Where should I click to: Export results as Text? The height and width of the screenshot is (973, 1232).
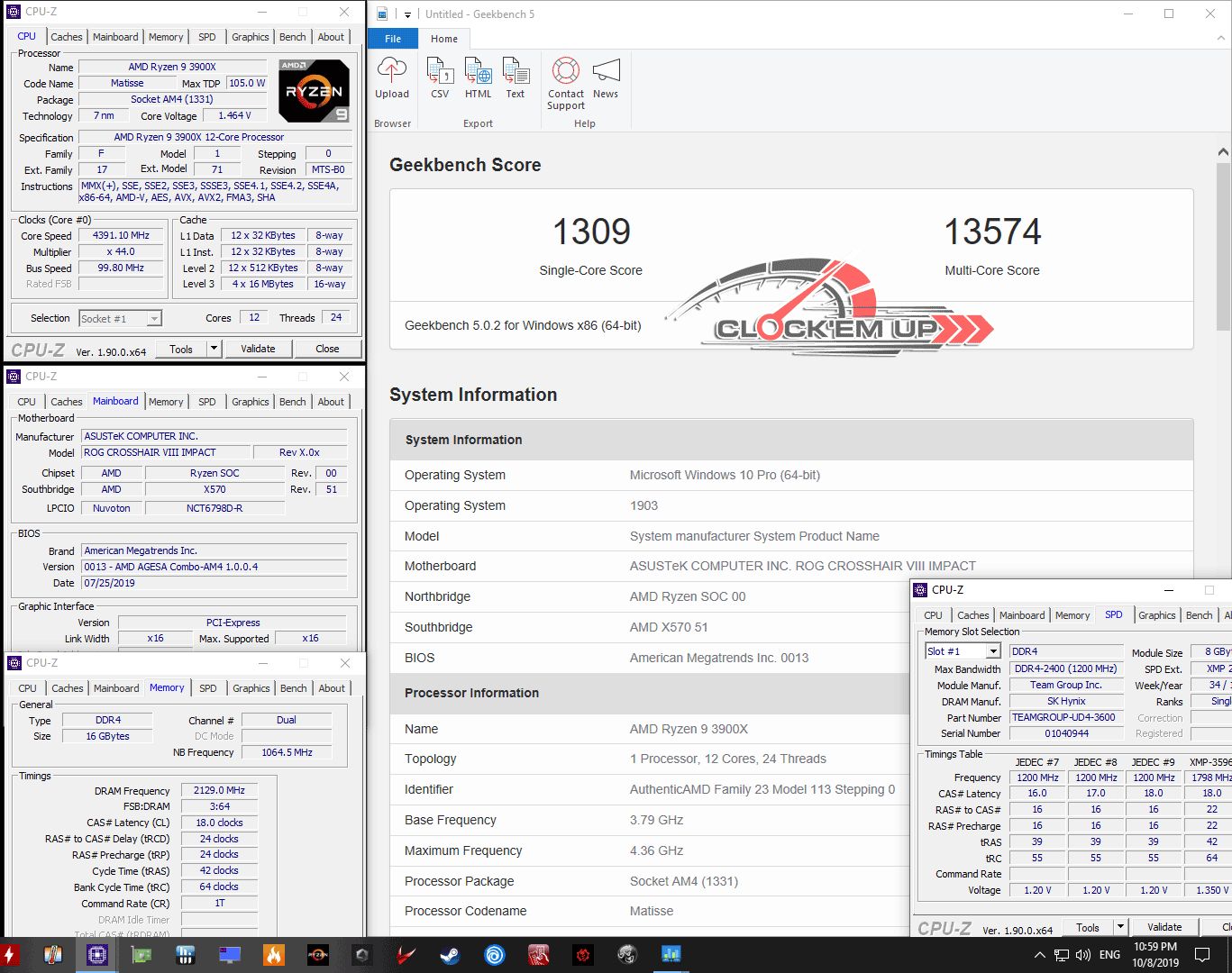click(515, 77)
